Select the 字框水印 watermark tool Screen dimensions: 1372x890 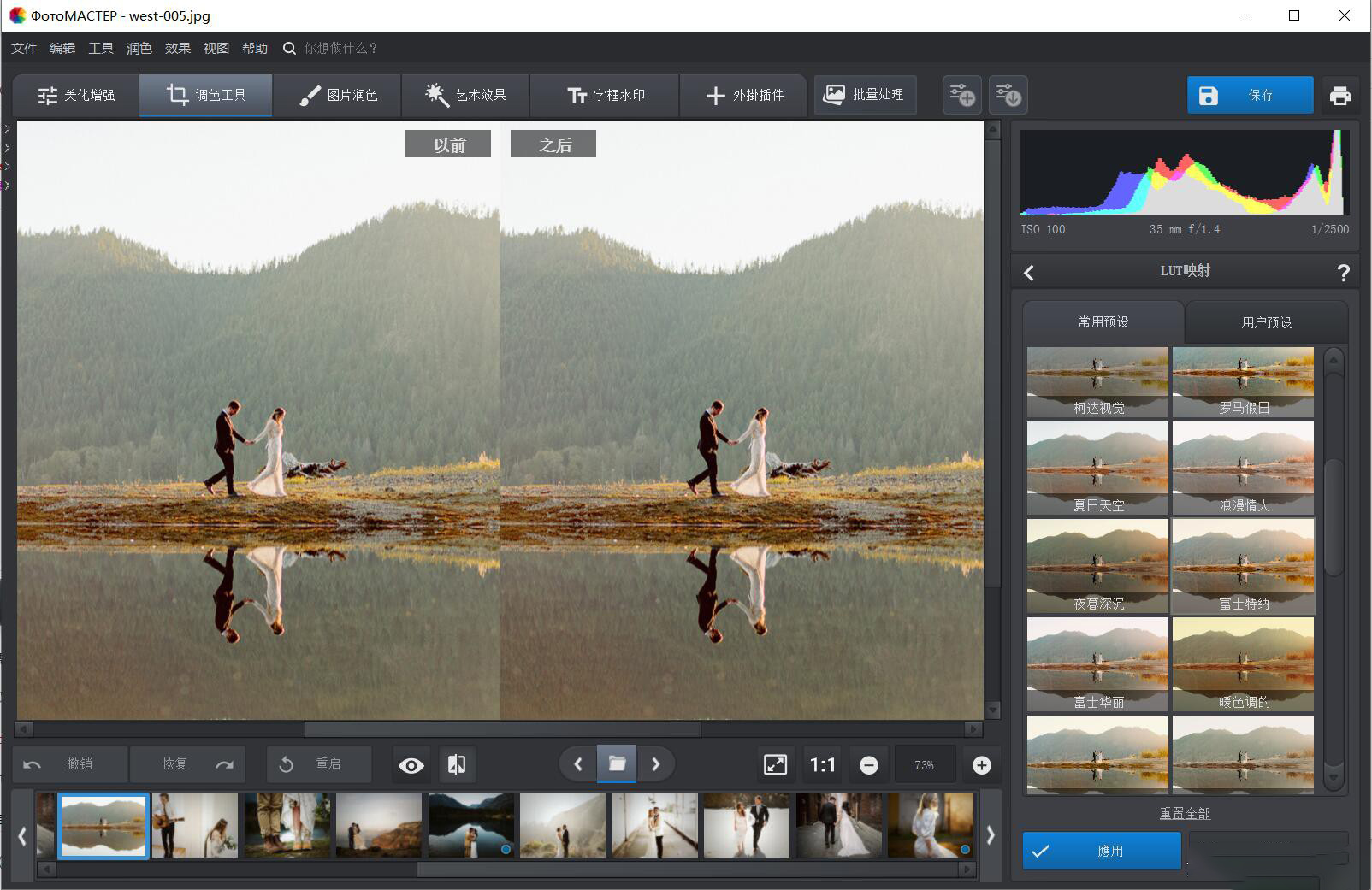click(604, 95)
